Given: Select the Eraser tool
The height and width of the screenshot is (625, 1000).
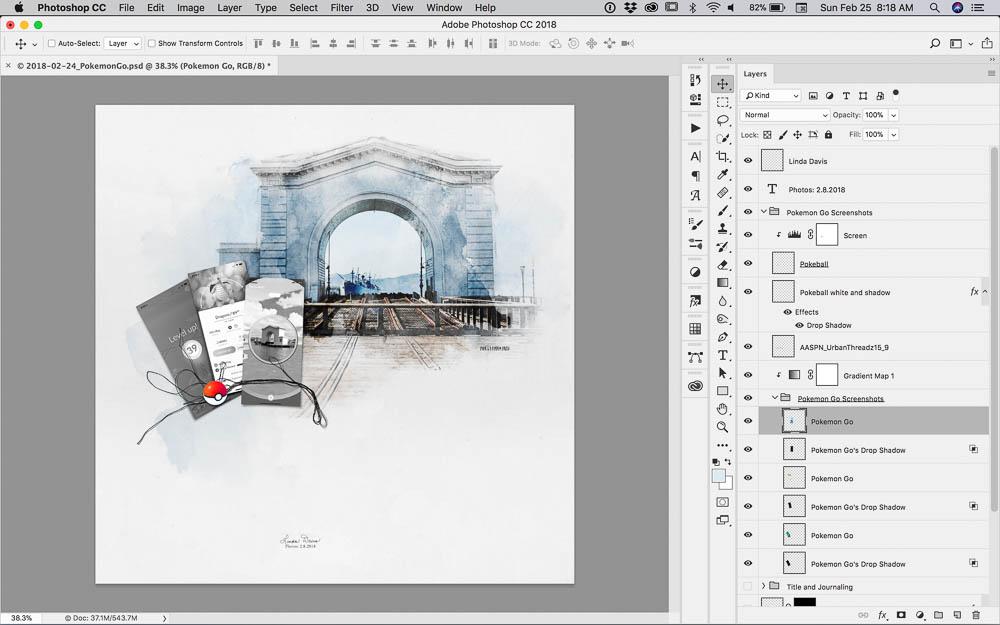Looking at the screenshot, I should [x=722, y=265].
